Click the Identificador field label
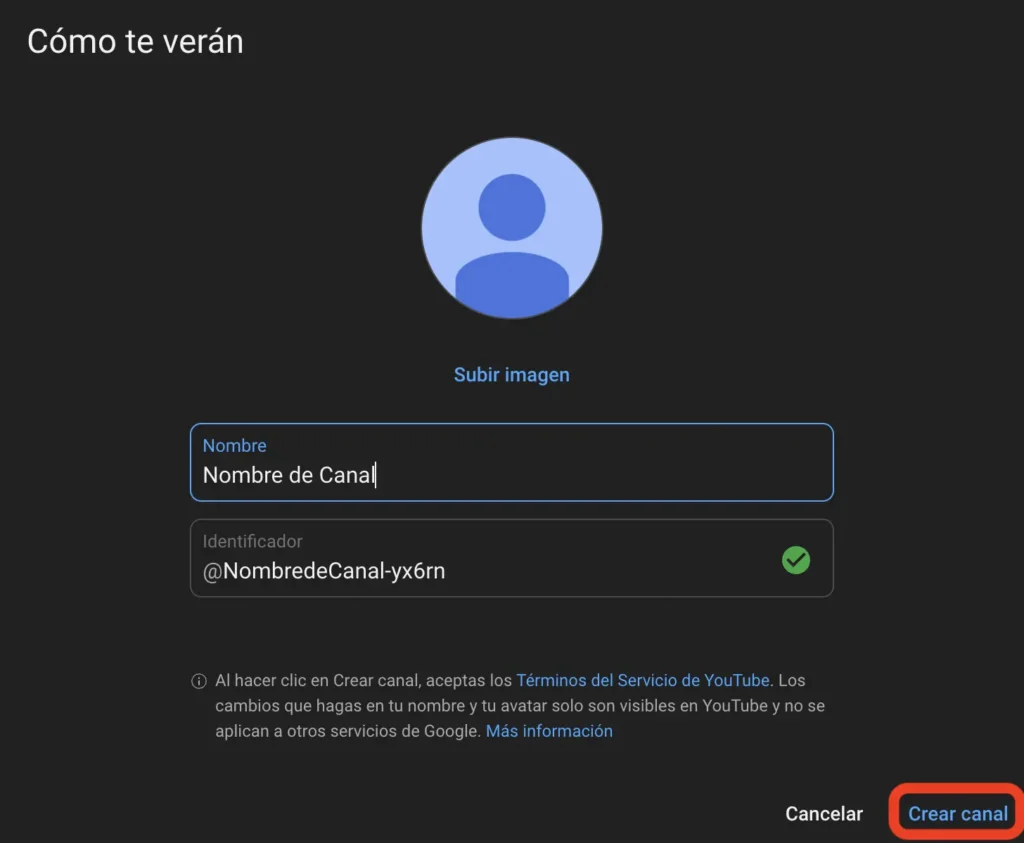Viewport: 1024px width, 843px height. [252, 541]
